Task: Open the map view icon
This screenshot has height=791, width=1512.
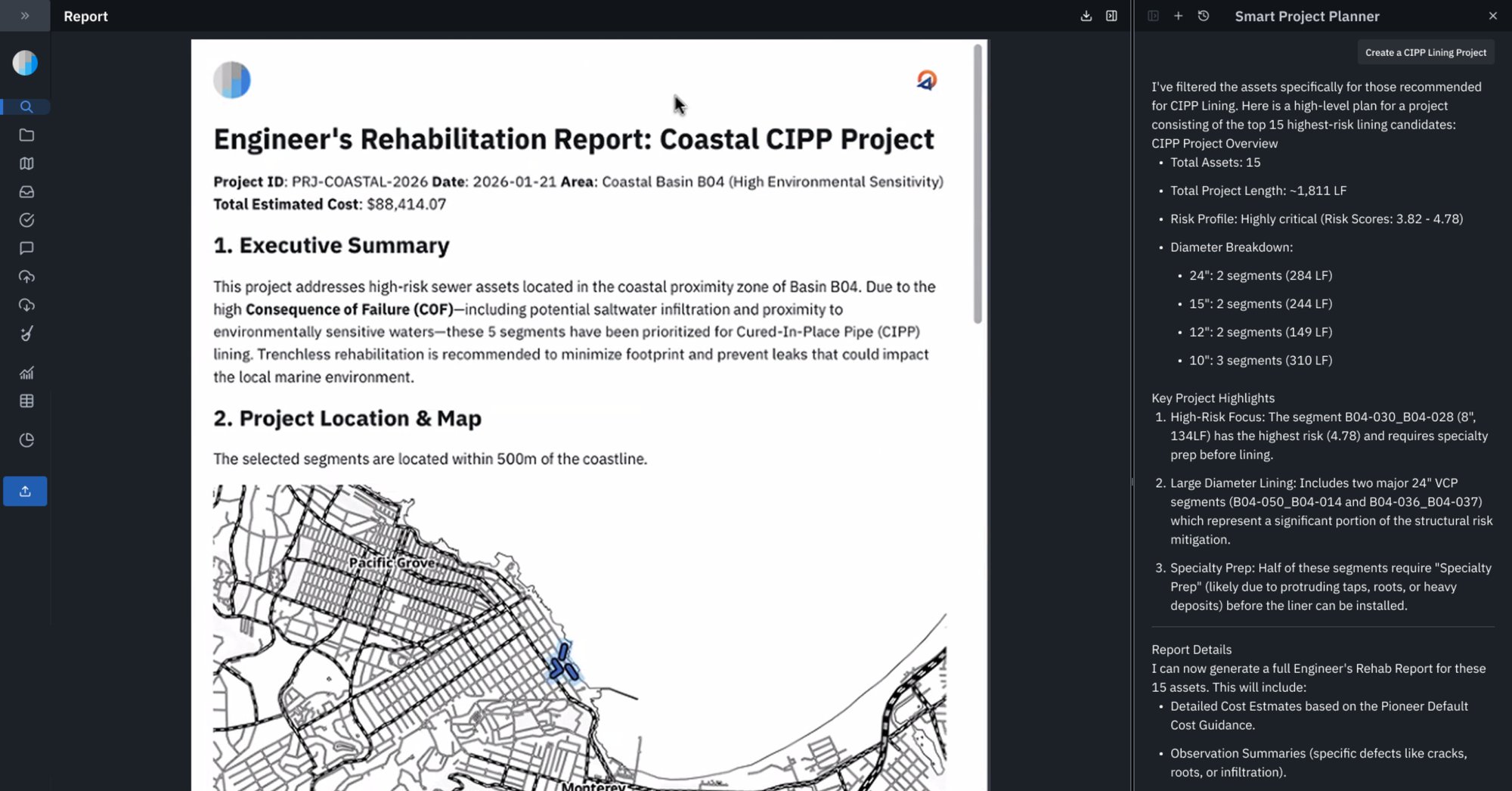Action: pyautogui.click(x=26, y=163)
